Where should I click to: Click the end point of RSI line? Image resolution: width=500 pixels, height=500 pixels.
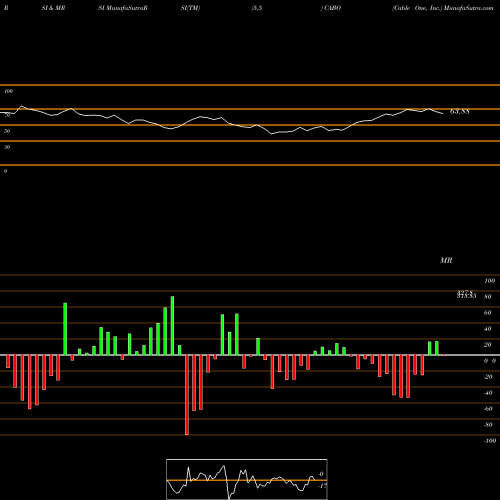(x=443, y=114)
